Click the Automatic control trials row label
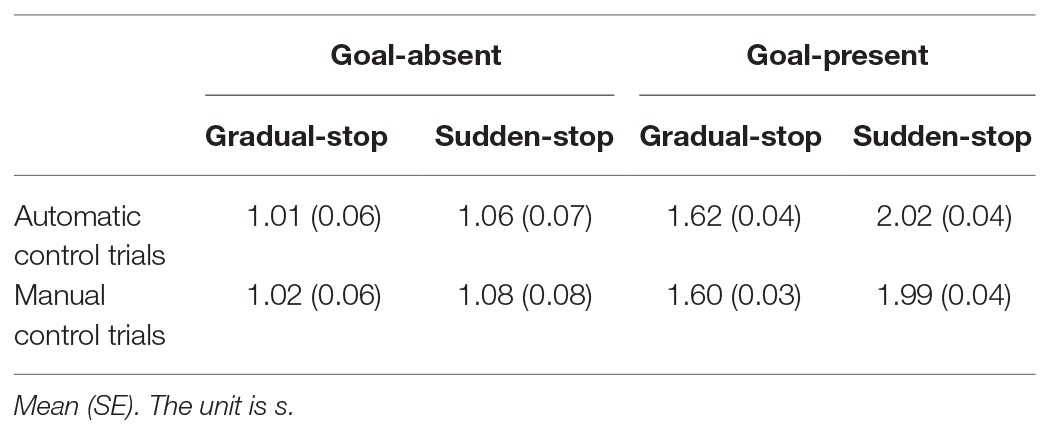 [x=90, y=236]
